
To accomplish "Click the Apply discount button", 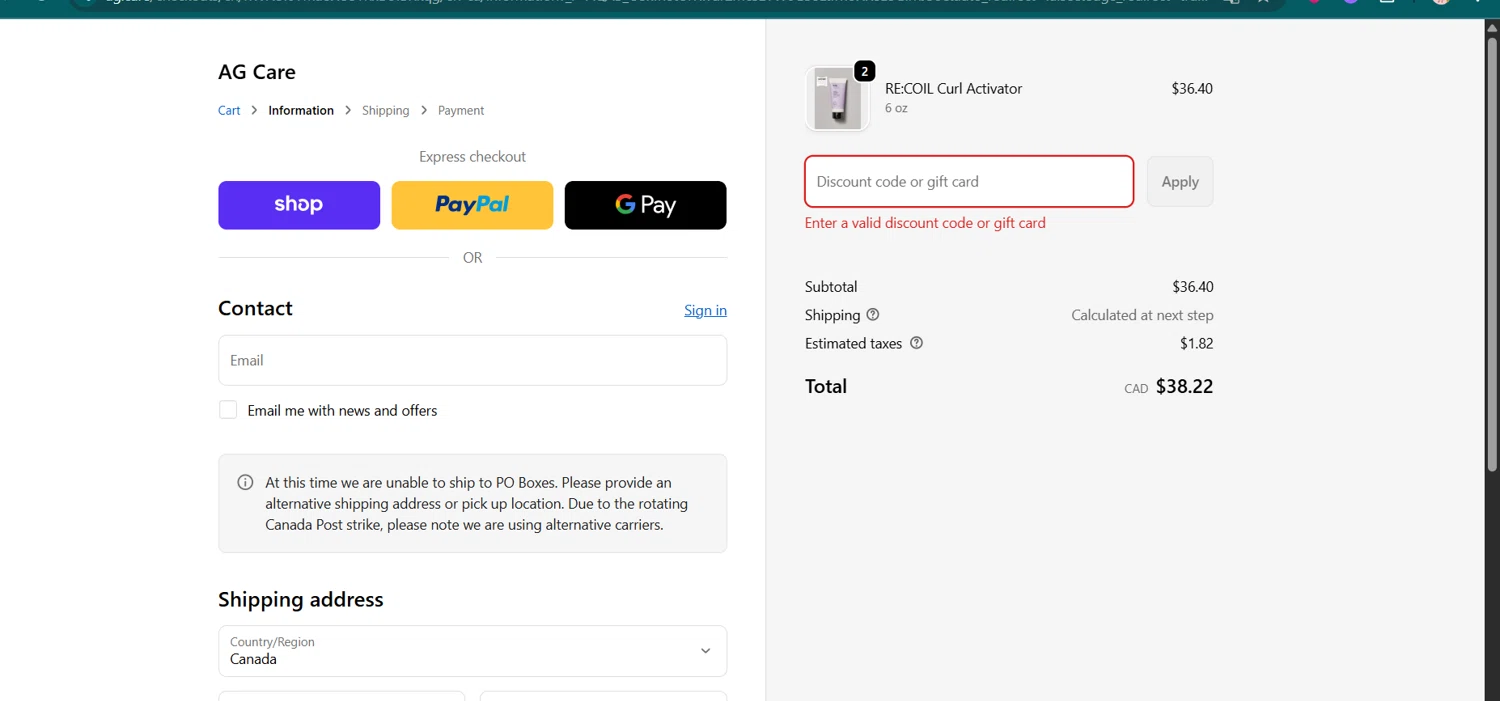I will pos(1180,181).
